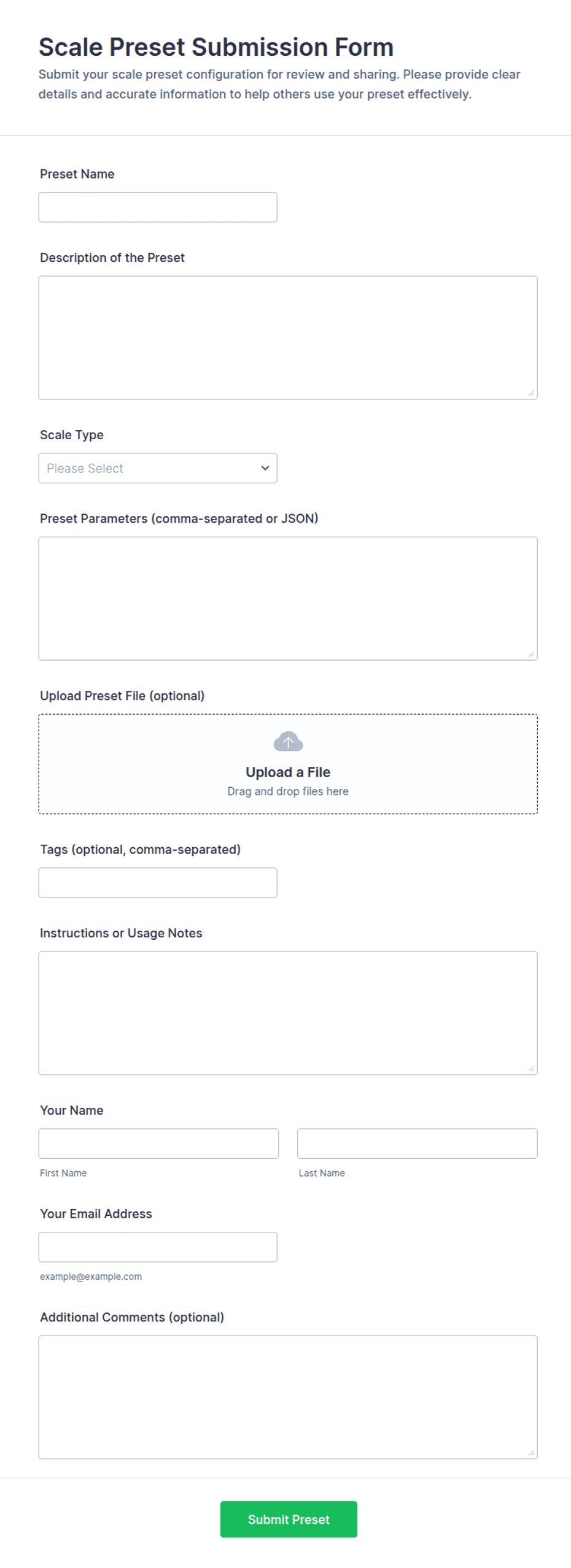Screen dimensions: 571x1568
Task: Click the Additional Comments text area
Action: (x=288, y=1397)
